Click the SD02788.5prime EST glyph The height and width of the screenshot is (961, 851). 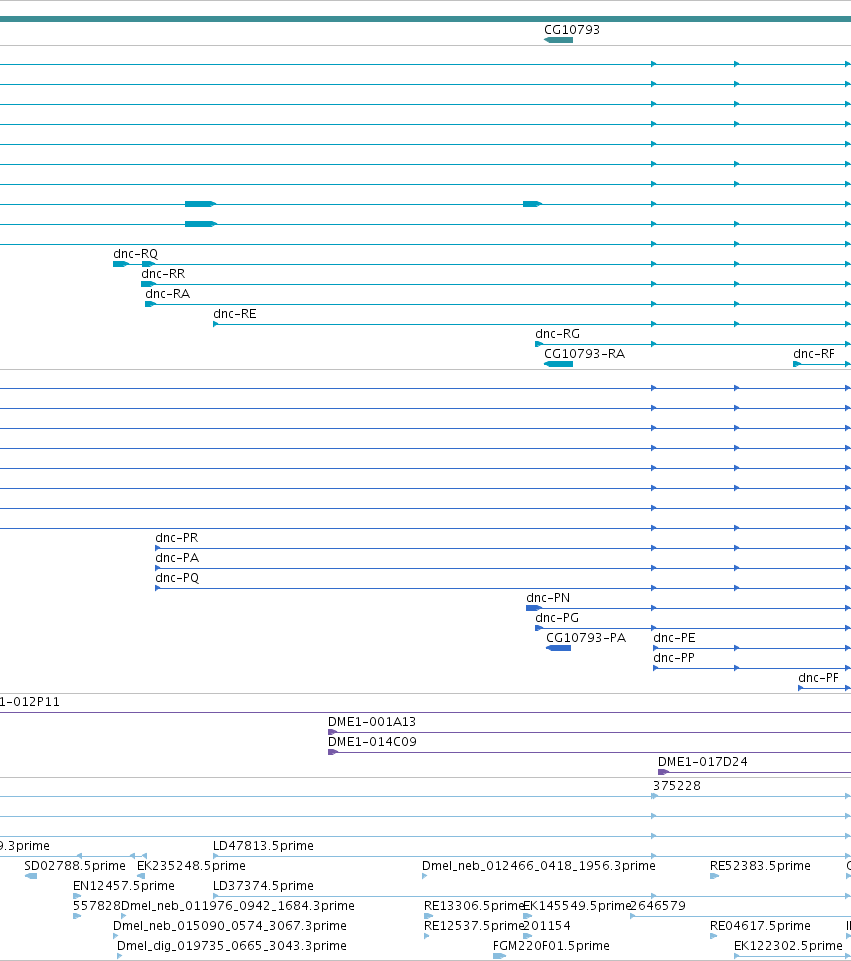[31, 876]
